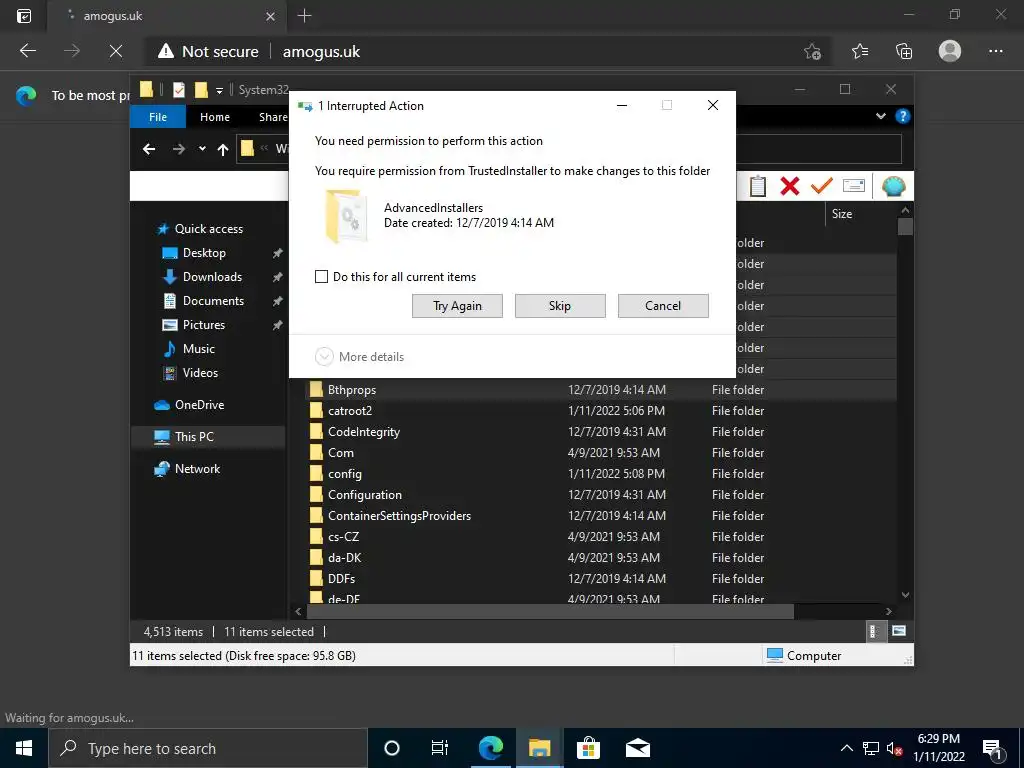Open Edge tab actions menu icon
This screenshot has height=768, width=1024.
[x=24, y=16]
